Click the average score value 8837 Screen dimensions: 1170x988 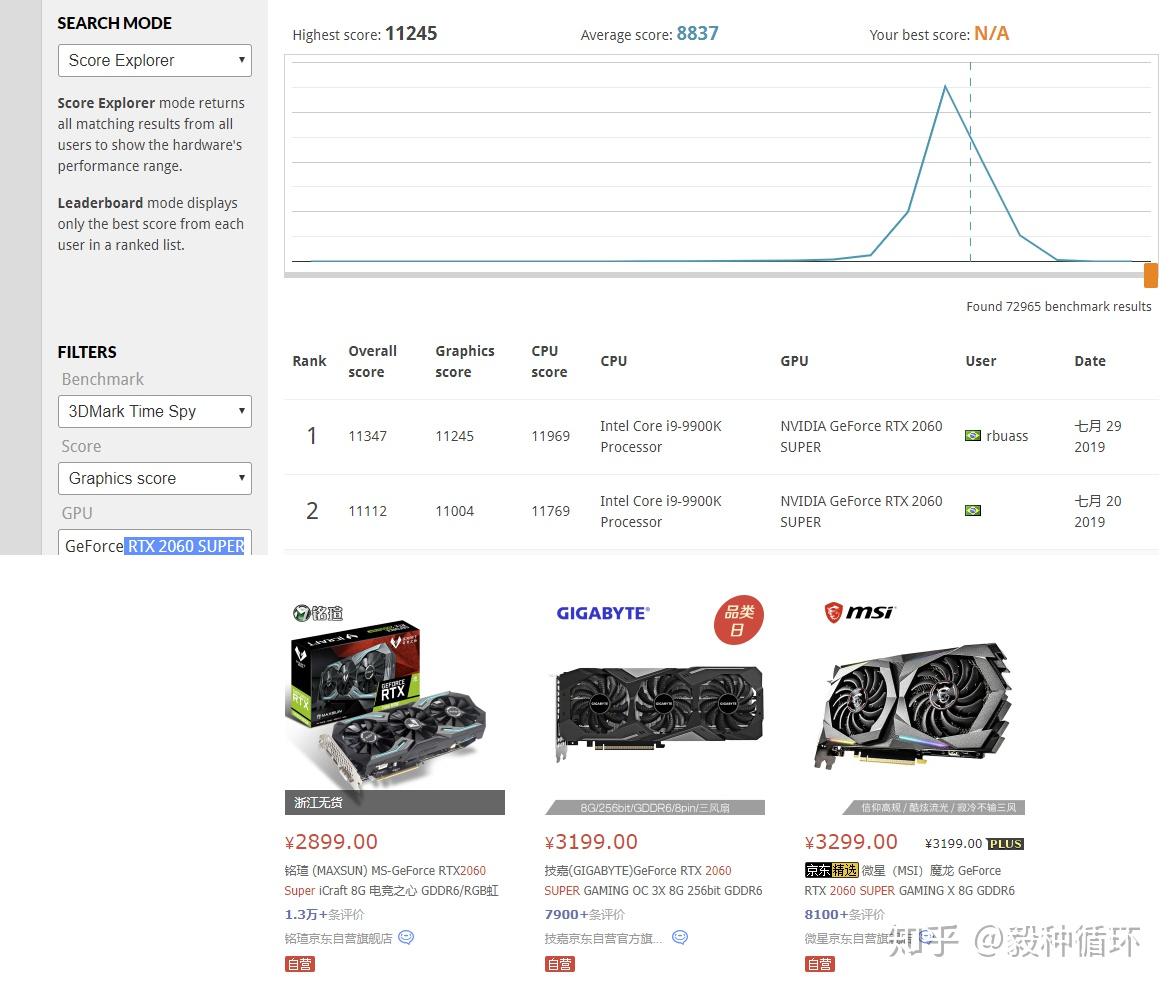(x=697, y=34)
